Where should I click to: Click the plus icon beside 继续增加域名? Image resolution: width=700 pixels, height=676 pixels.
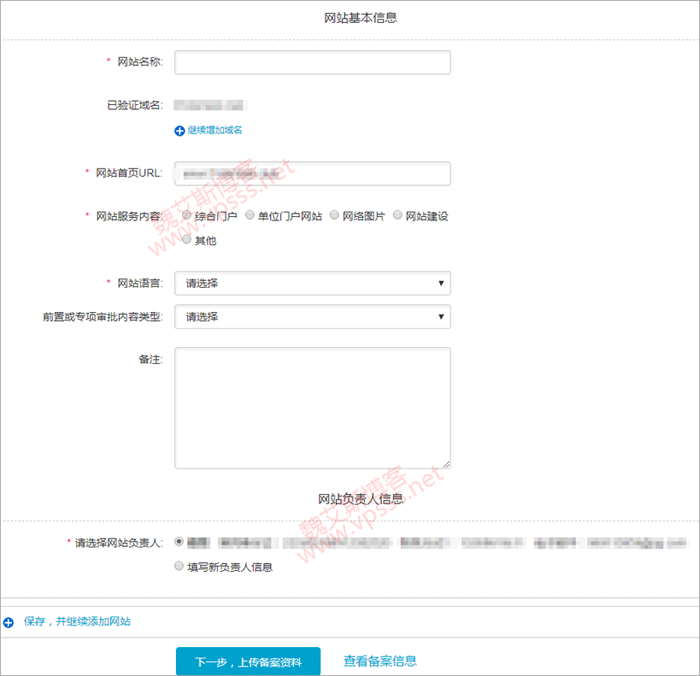click(x=180, y=130)
